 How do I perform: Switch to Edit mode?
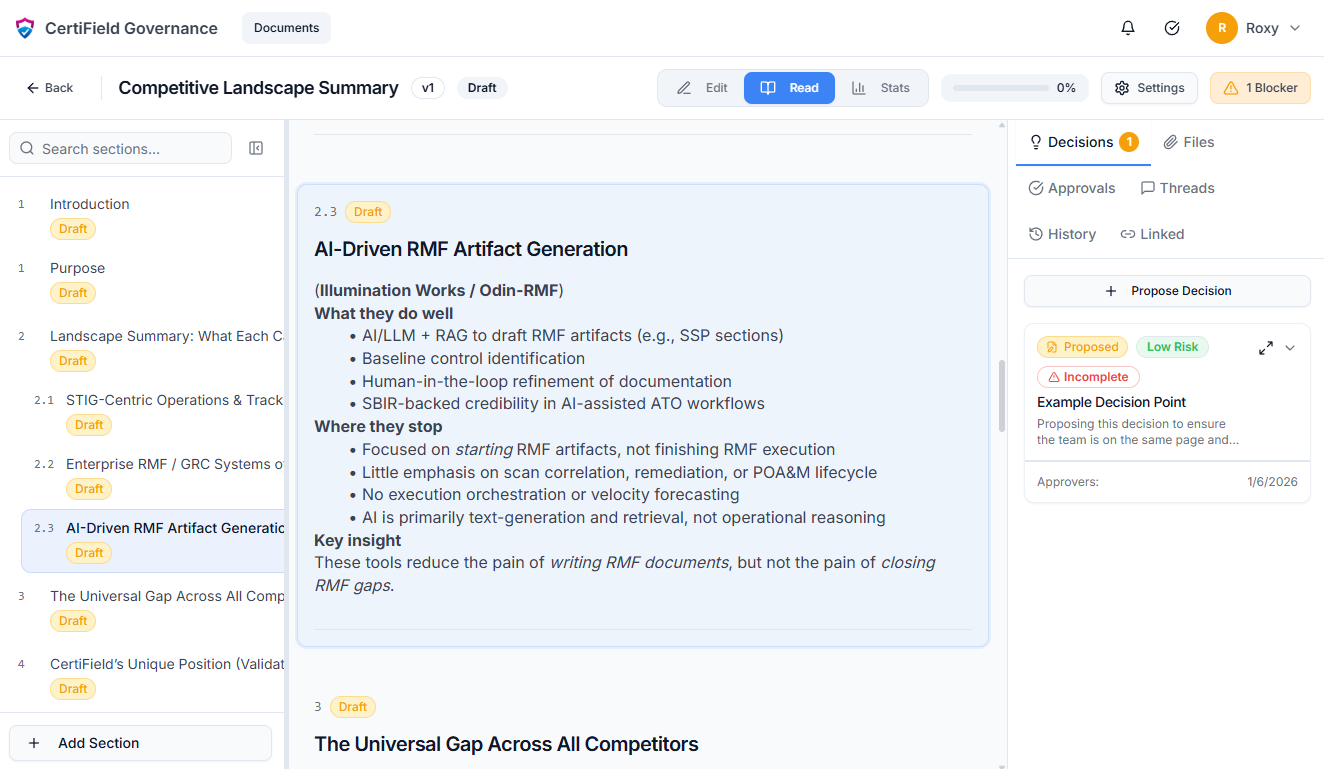703,88
